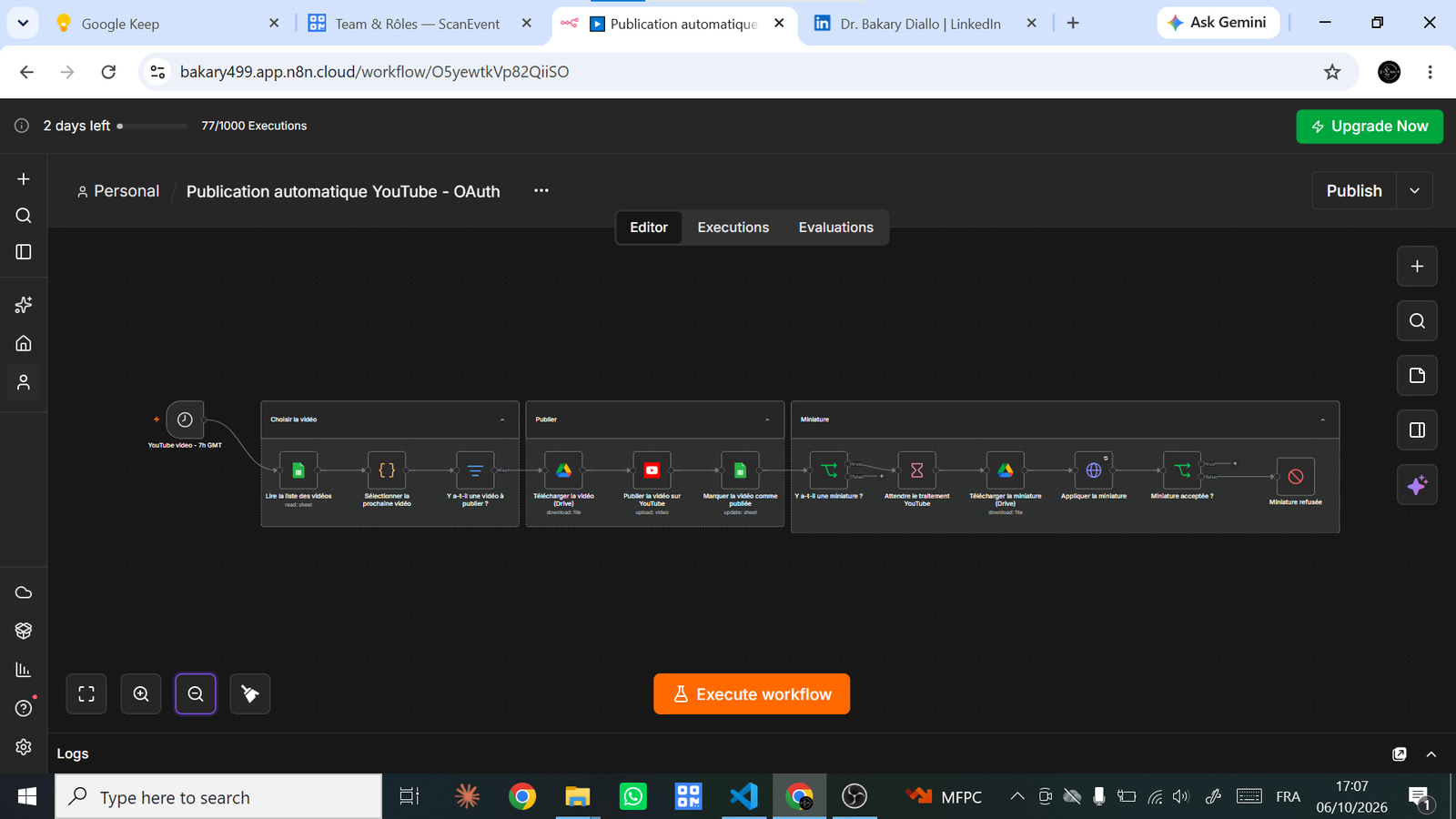This screenshot has width=1456, height=819.
Task: Click the Execute workflow button
Action: [752, 694]
